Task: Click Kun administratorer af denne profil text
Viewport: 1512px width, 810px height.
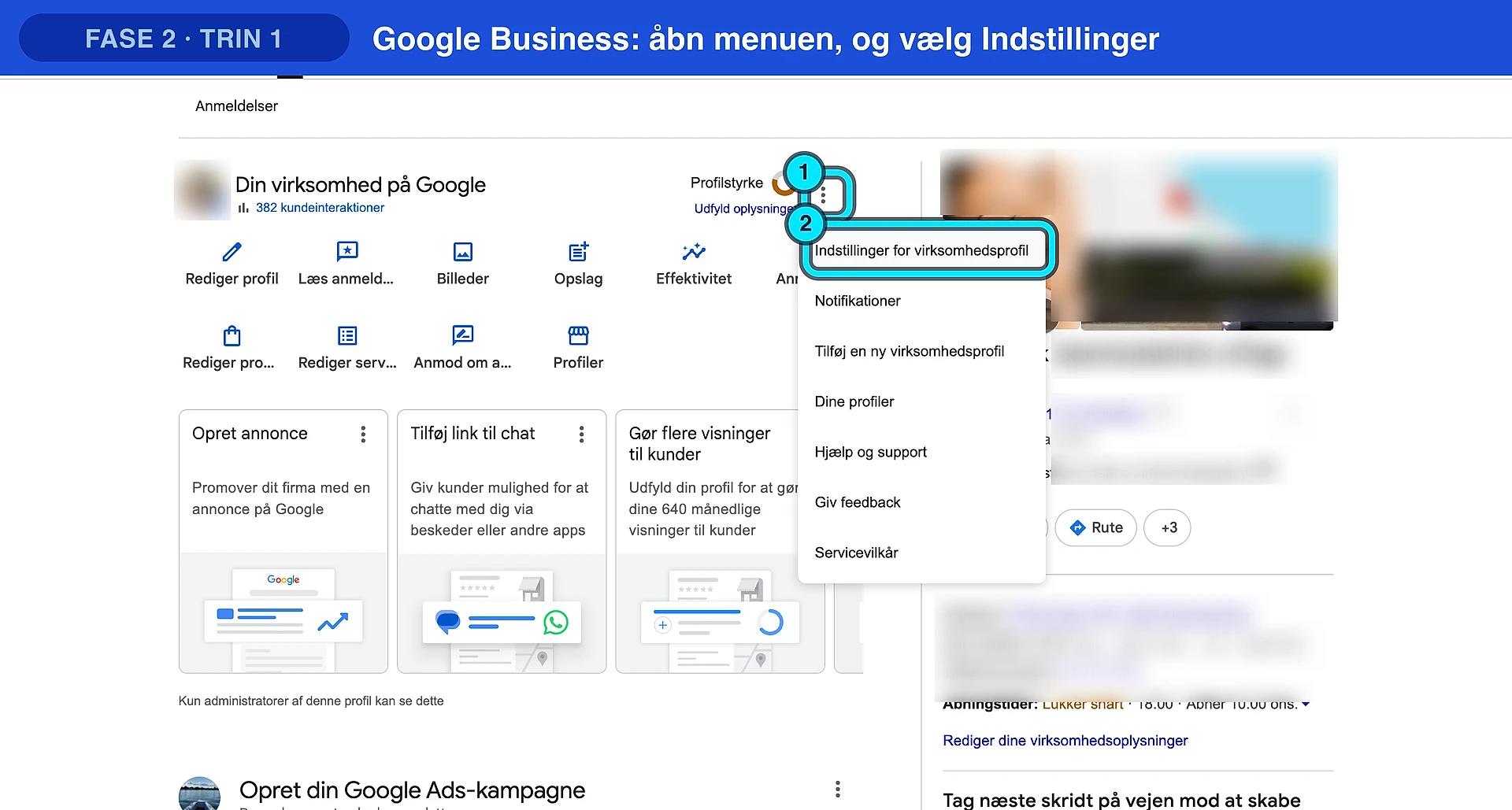Action: [311, 701]
